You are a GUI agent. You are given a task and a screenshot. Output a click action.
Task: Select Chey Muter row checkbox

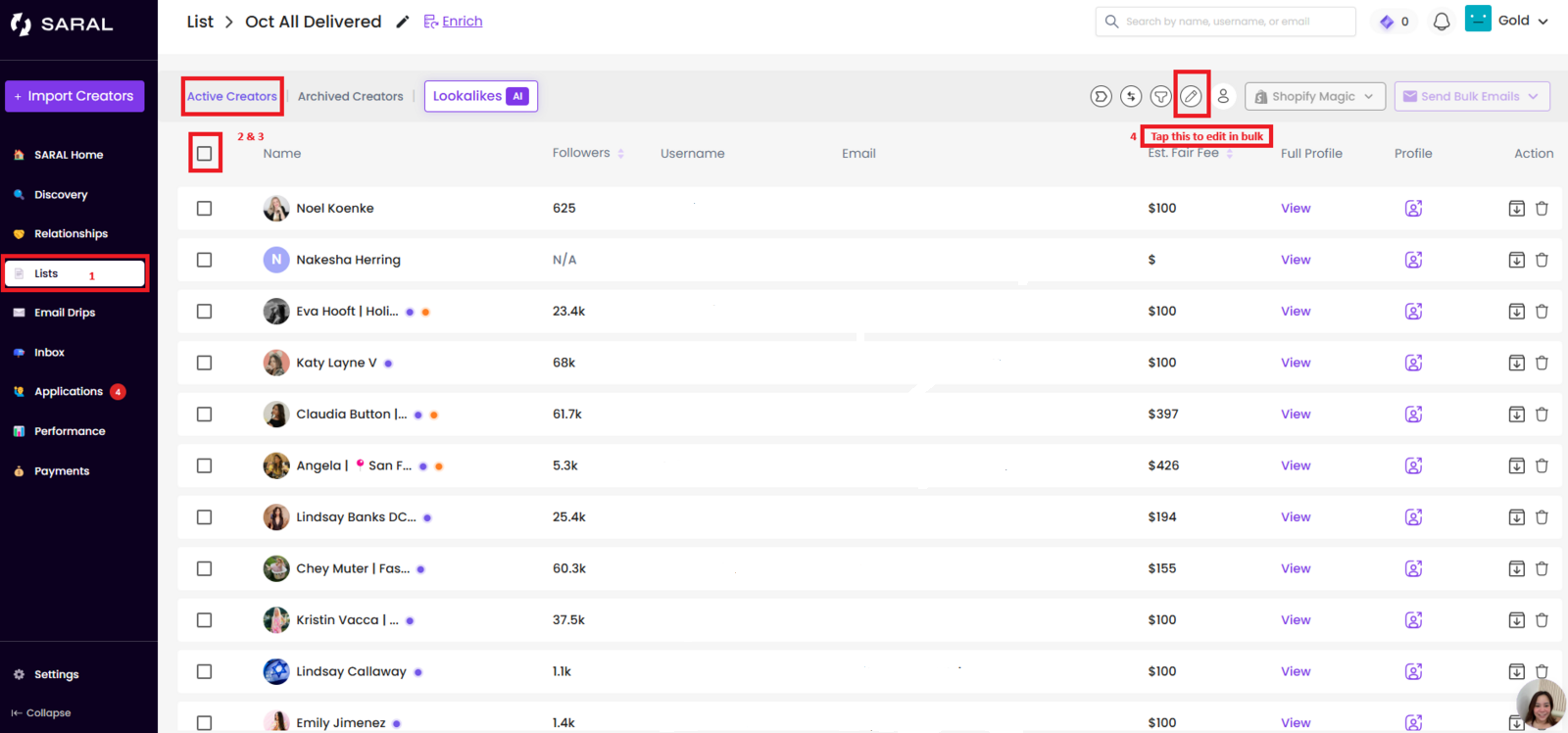[204, 568]
